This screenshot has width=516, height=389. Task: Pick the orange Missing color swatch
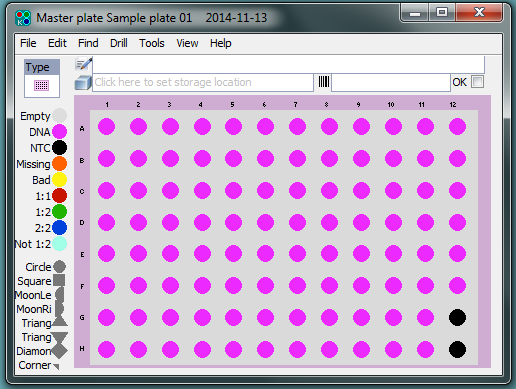[x=60, y=164]
